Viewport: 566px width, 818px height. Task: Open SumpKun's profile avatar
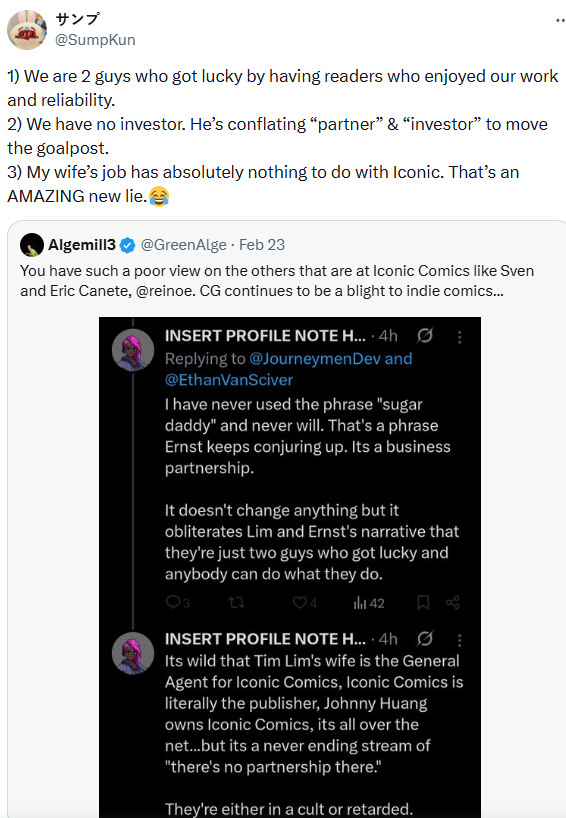pos(27,30)
